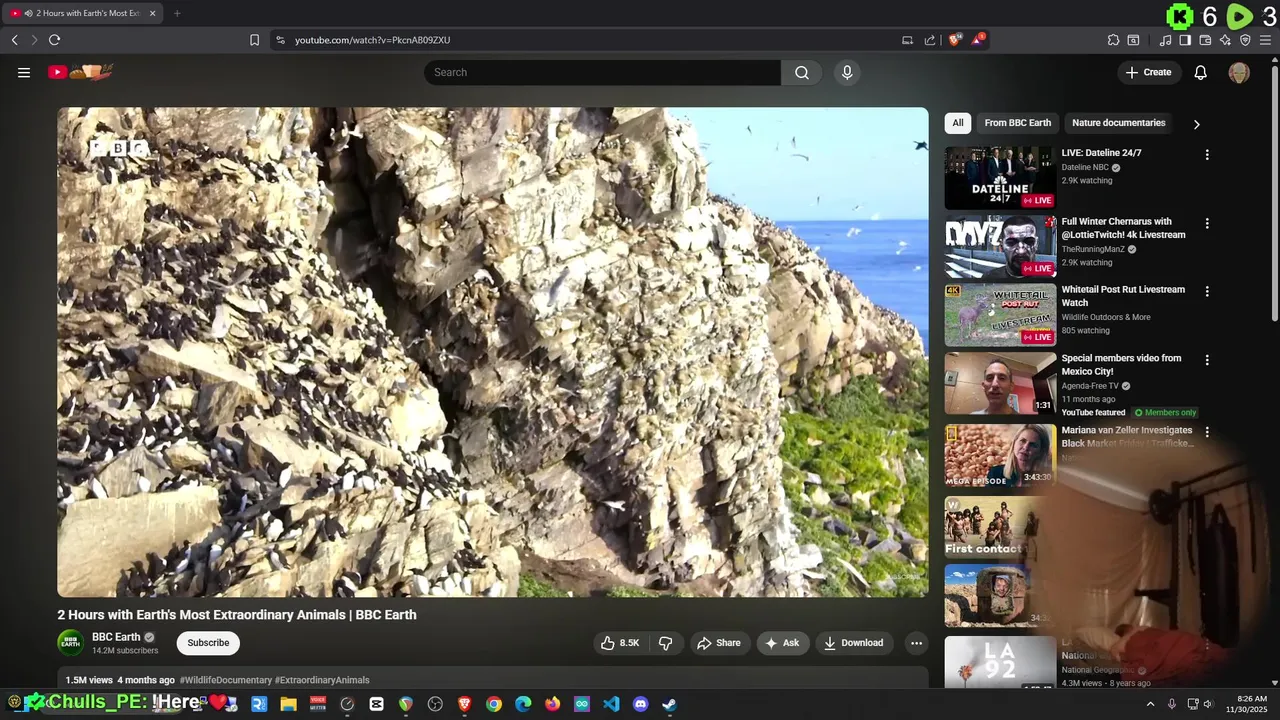This screenshot has width=1280, height=720.
Task: Open Steam from taskbar
Action: point(669,704)
